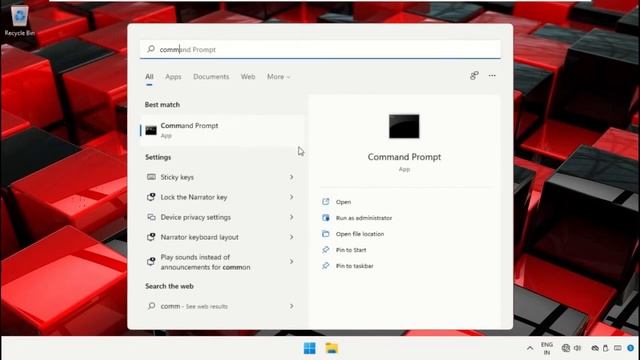Open Narrator keyboard layout setting
This screenshot has height=360, width=640.
click(x=222, y=237)
